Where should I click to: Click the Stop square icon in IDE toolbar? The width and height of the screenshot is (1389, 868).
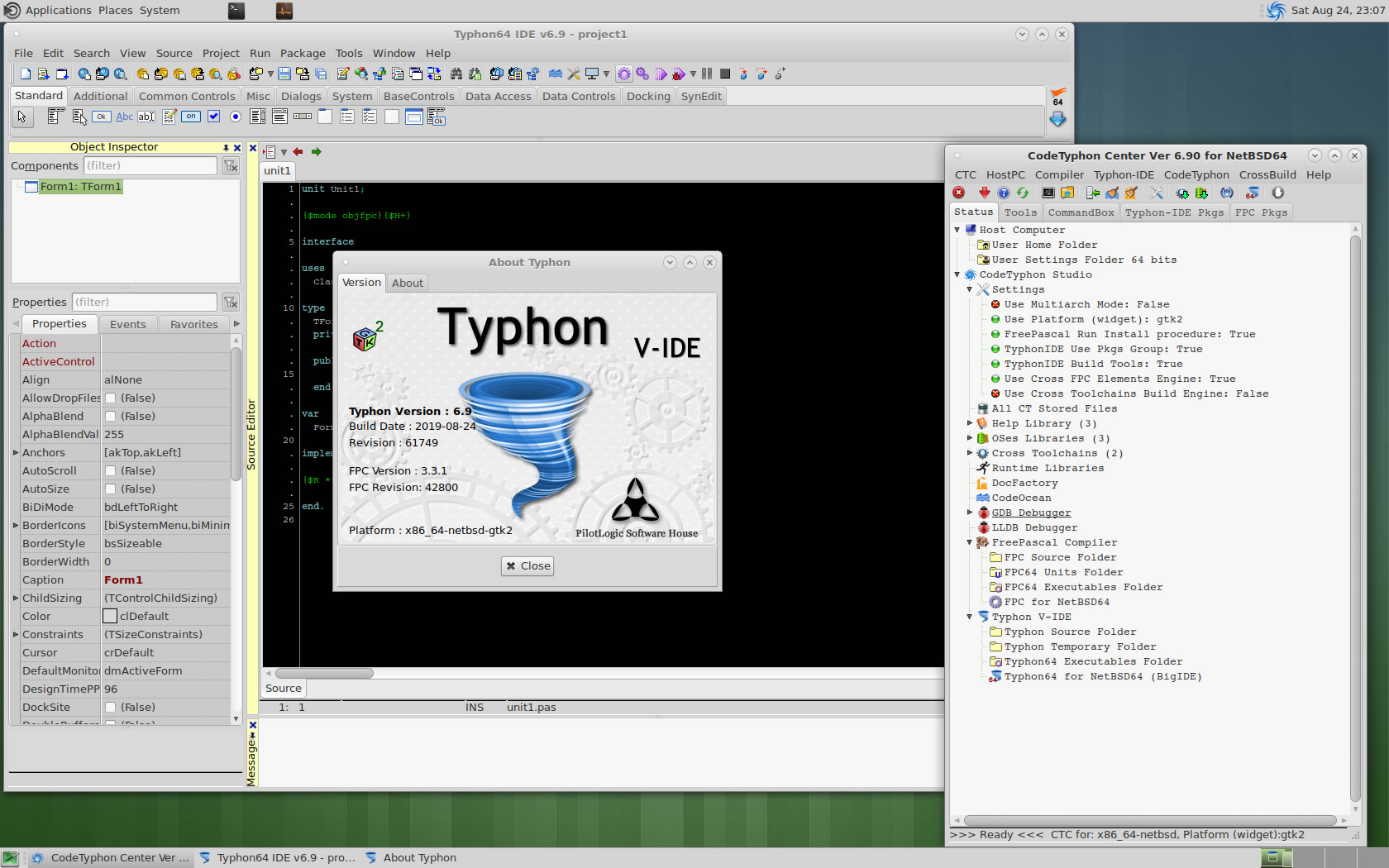pos(725,74)
